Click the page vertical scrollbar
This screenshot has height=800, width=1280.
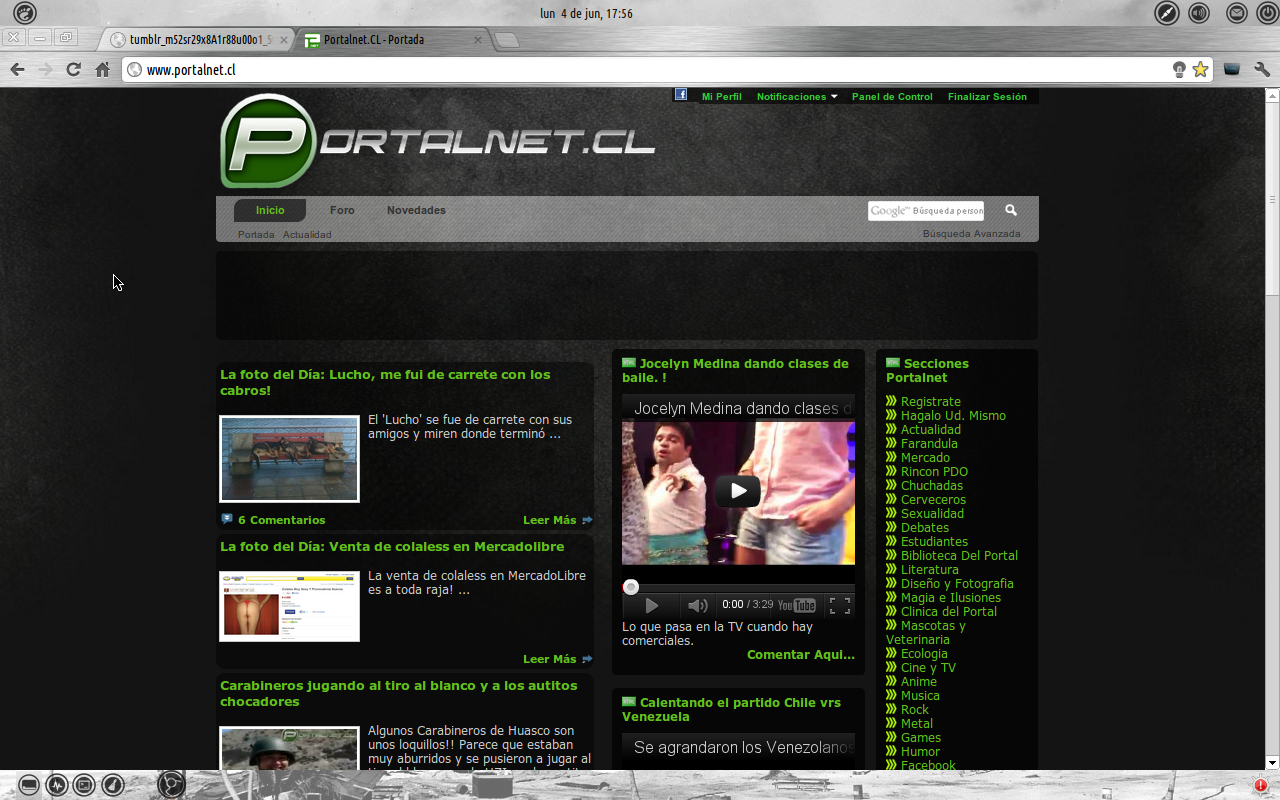click(1272, 428)
